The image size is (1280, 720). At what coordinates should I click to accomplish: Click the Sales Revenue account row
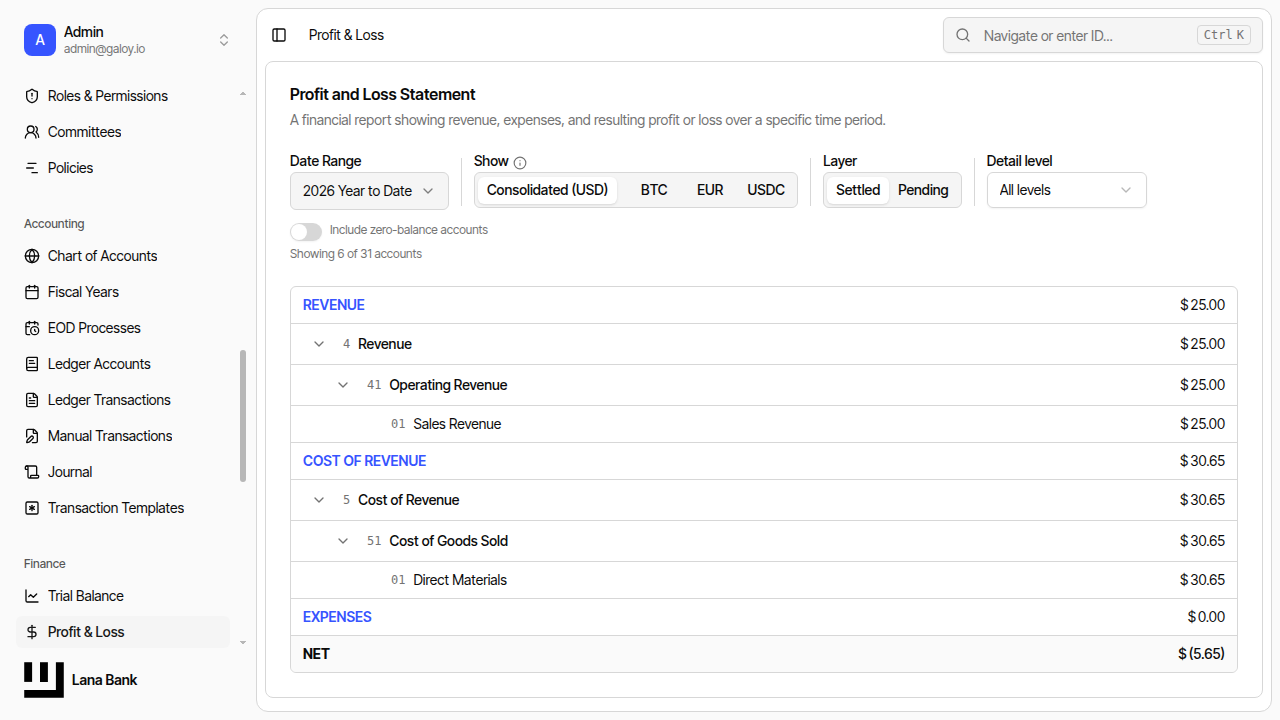[x=764, y=424]
